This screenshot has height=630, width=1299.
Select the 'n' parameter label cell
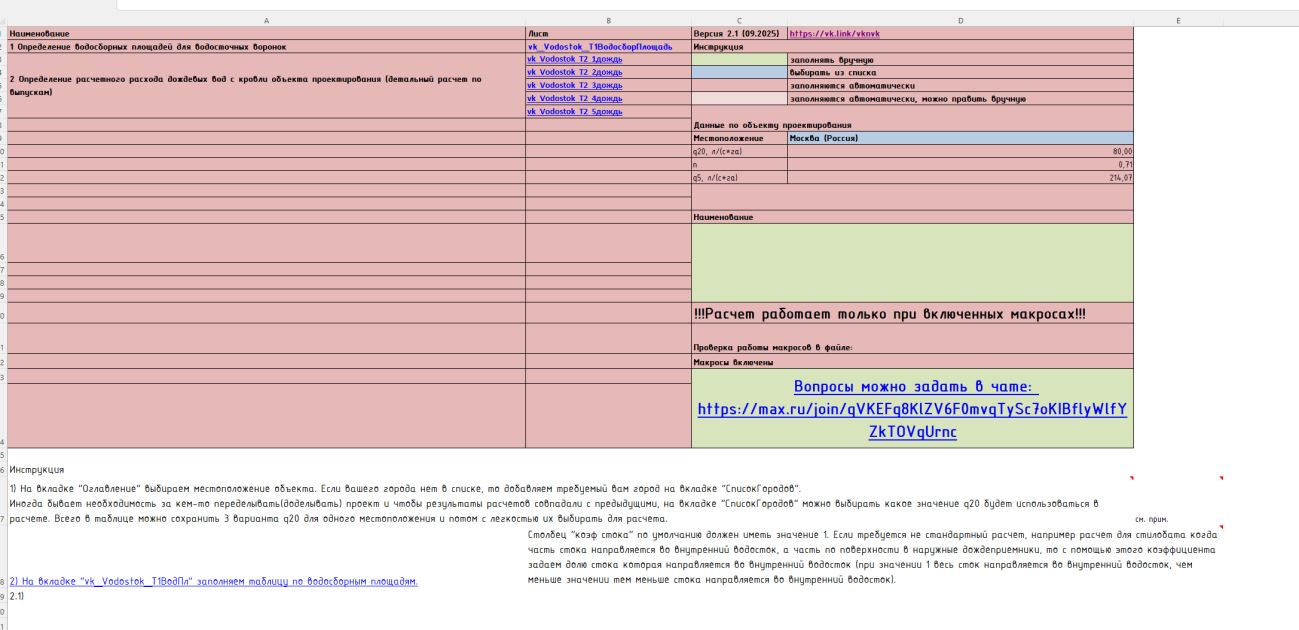pos(739,164)
